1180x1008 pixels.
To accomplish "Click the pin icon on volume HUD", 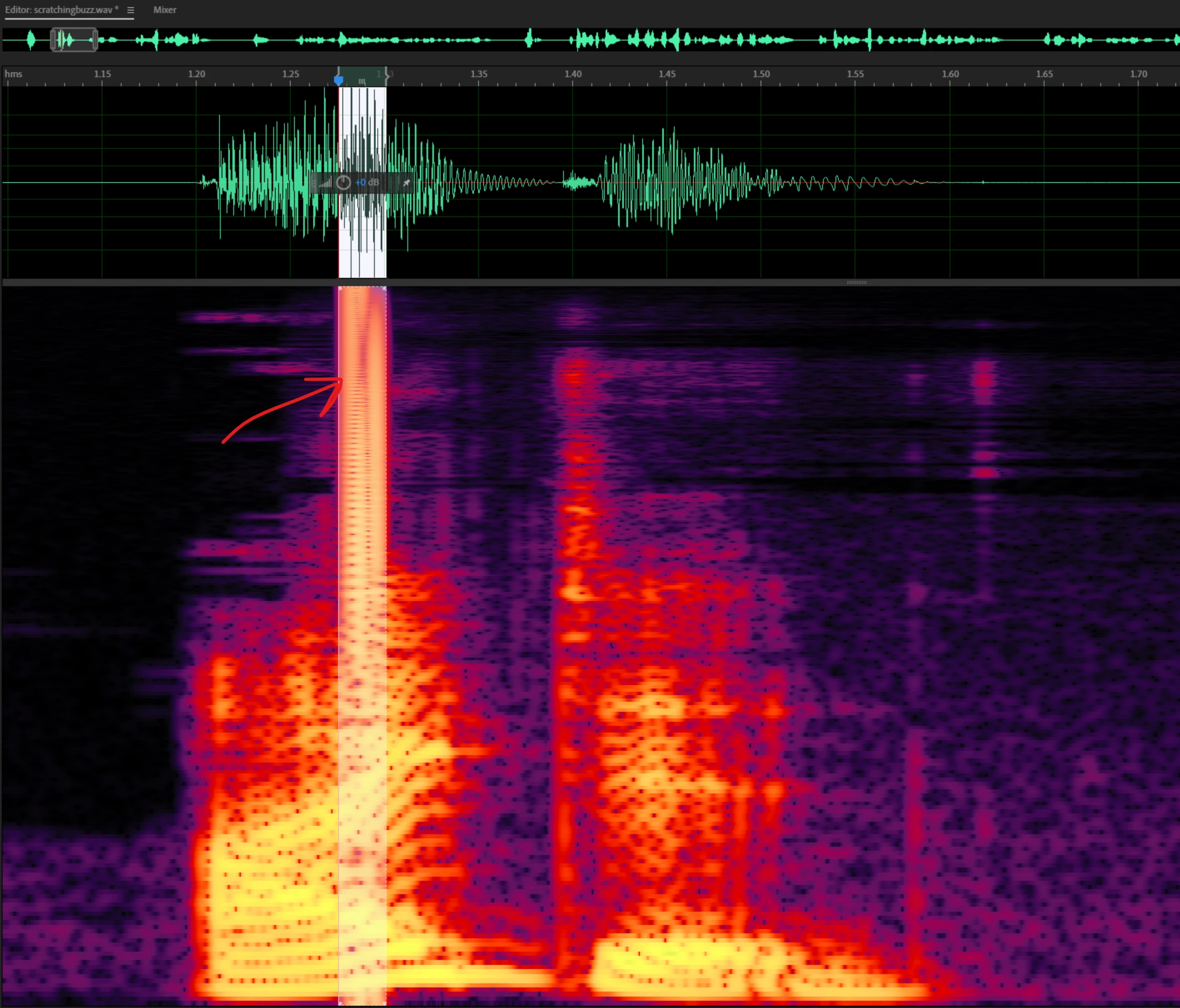I will [406, 183].
